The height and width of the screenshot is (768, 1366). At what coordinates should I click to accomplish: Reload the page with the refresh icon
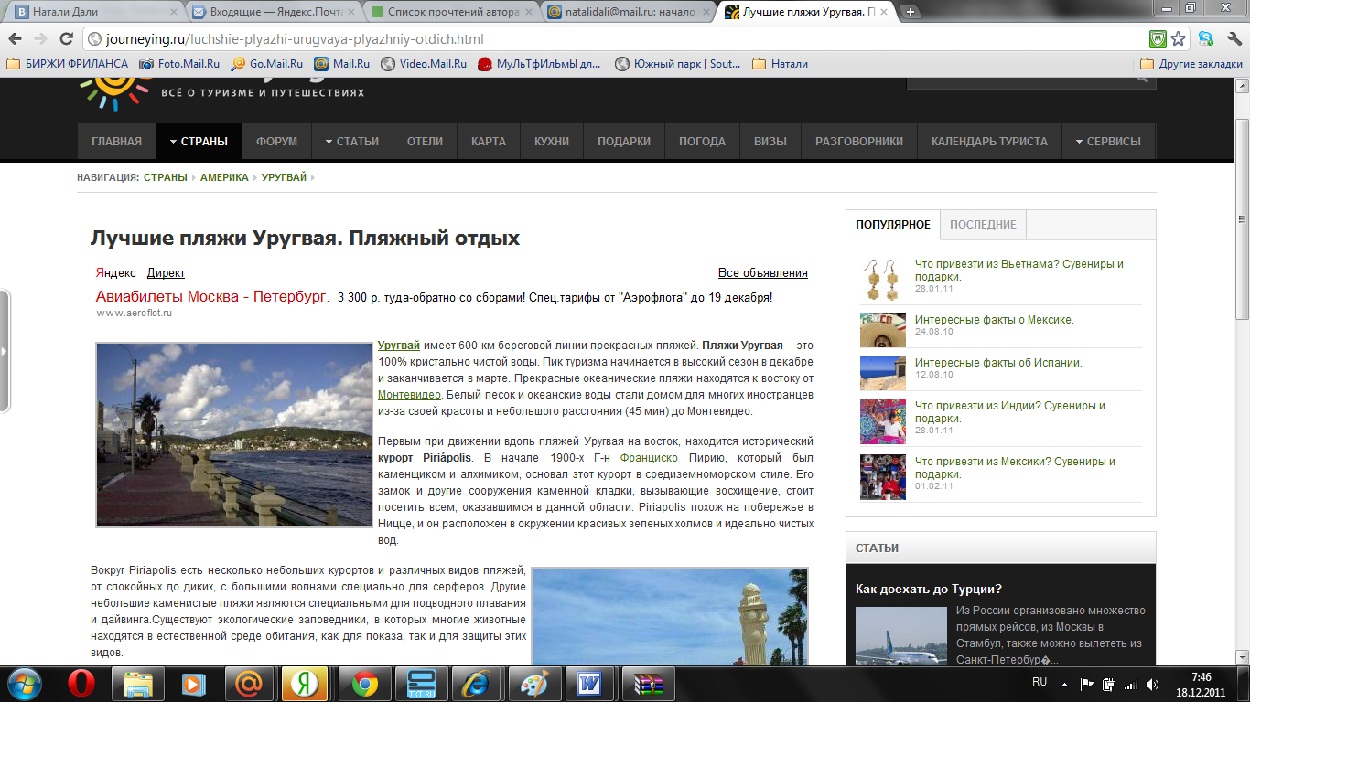click(x=66, y=39)
